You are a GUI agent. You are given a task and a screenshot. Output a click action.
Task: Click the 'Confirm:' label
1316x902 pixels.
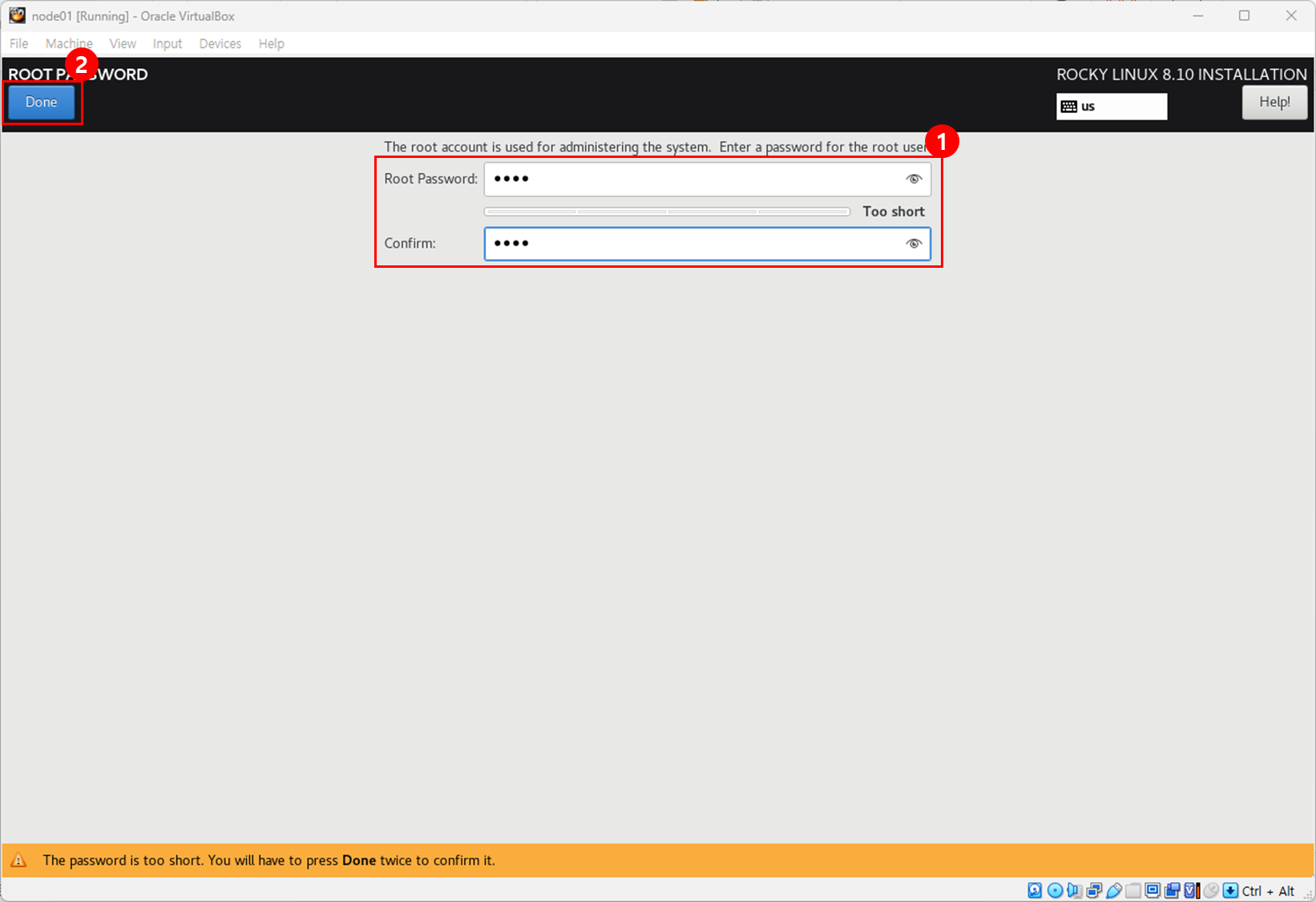pyautogui.click(x=410, y=244)
